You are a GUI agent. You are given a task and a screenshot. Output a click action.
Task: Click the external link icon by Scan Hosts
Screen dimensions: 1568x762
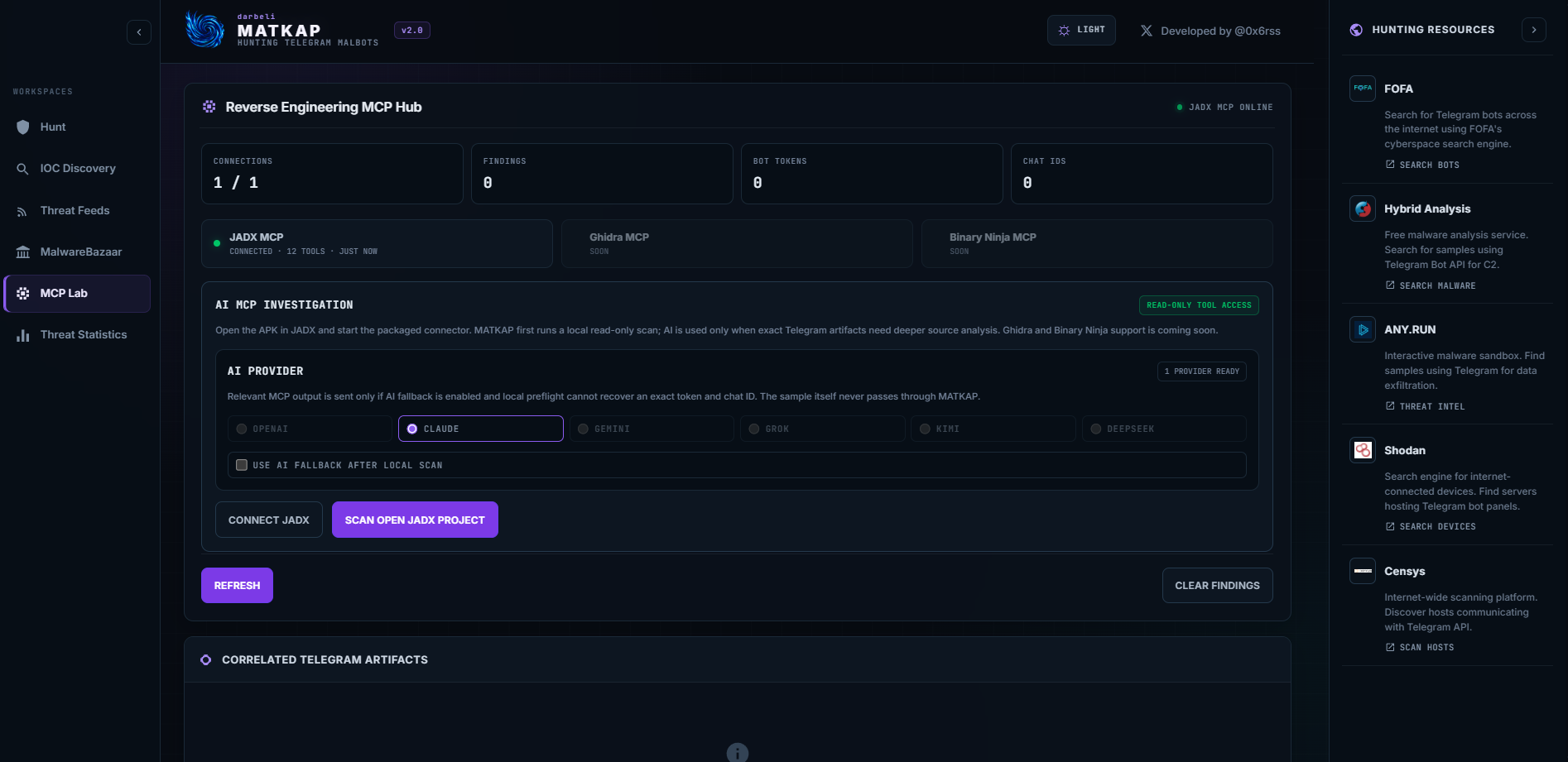coord(1390,647)
